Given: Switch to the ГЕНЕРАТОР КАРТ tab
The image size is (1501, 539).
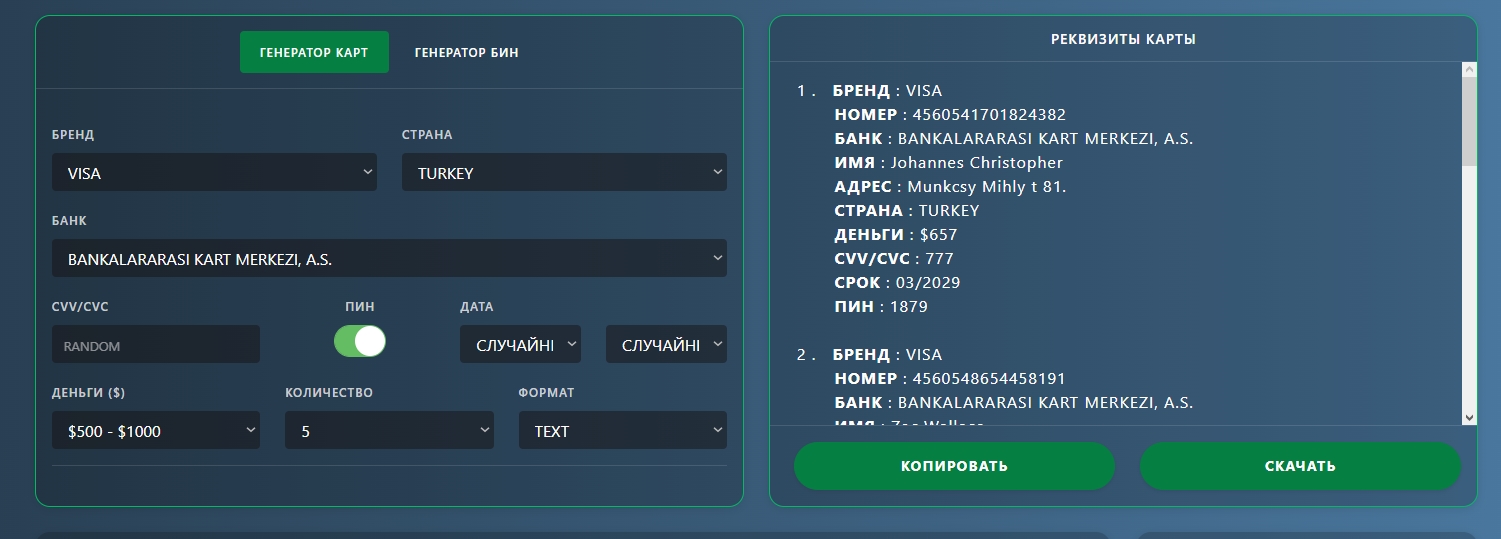Looking at the screenshot, I should (x=314, y=52).
